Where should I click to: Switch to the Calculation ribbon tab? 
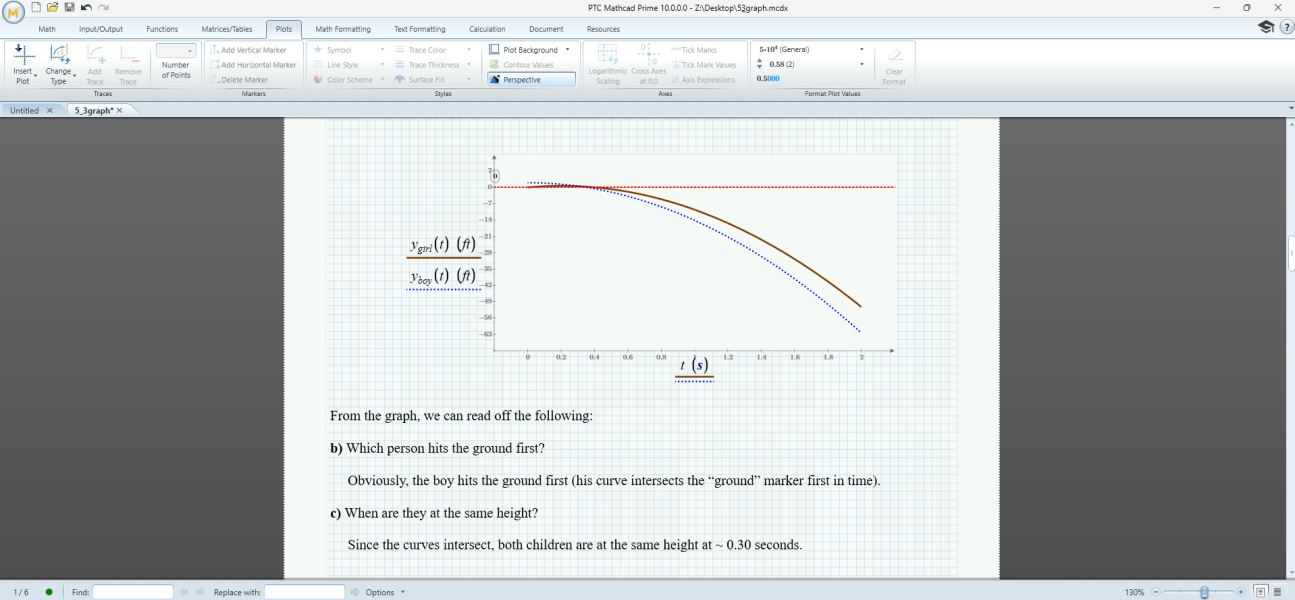click(x=487, y=29)
